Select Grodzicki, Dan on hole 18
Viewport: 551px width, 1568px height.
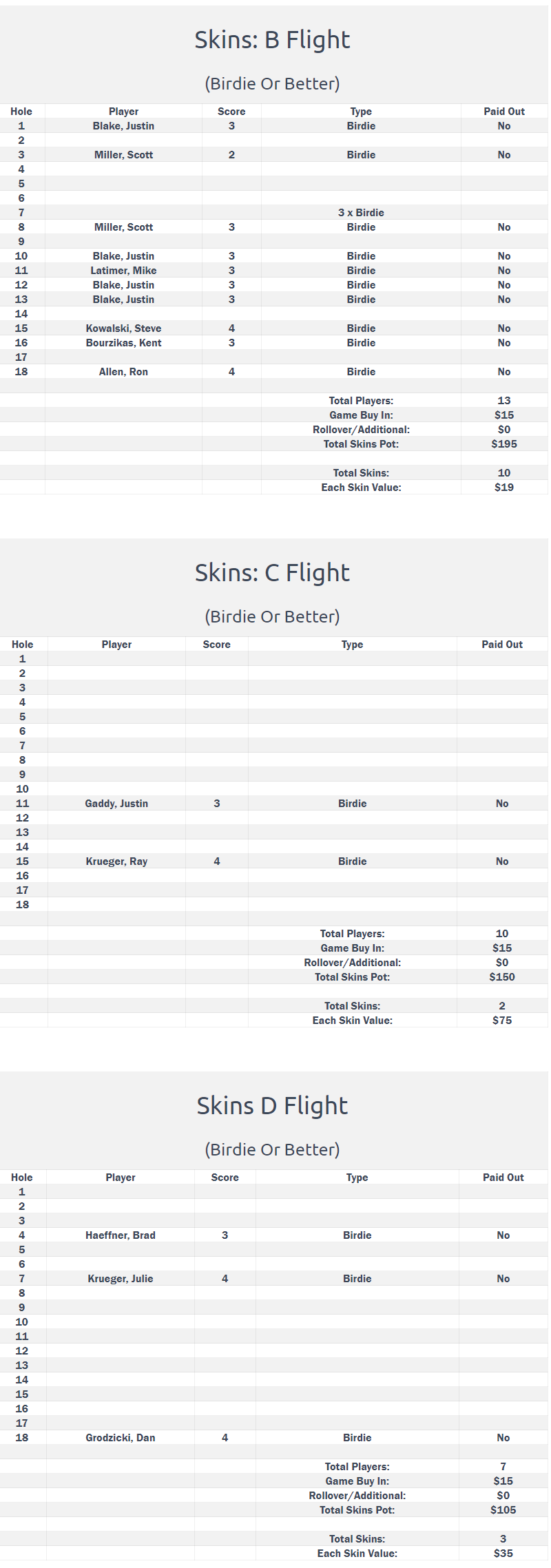tap(121, 1438)
